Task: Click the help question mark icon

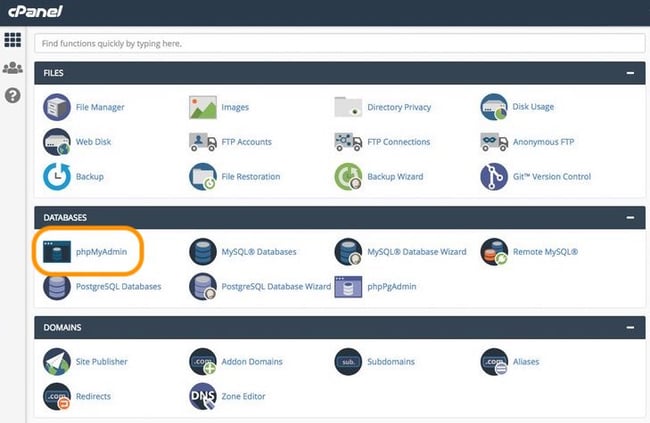Action: [x=12, y=96]
